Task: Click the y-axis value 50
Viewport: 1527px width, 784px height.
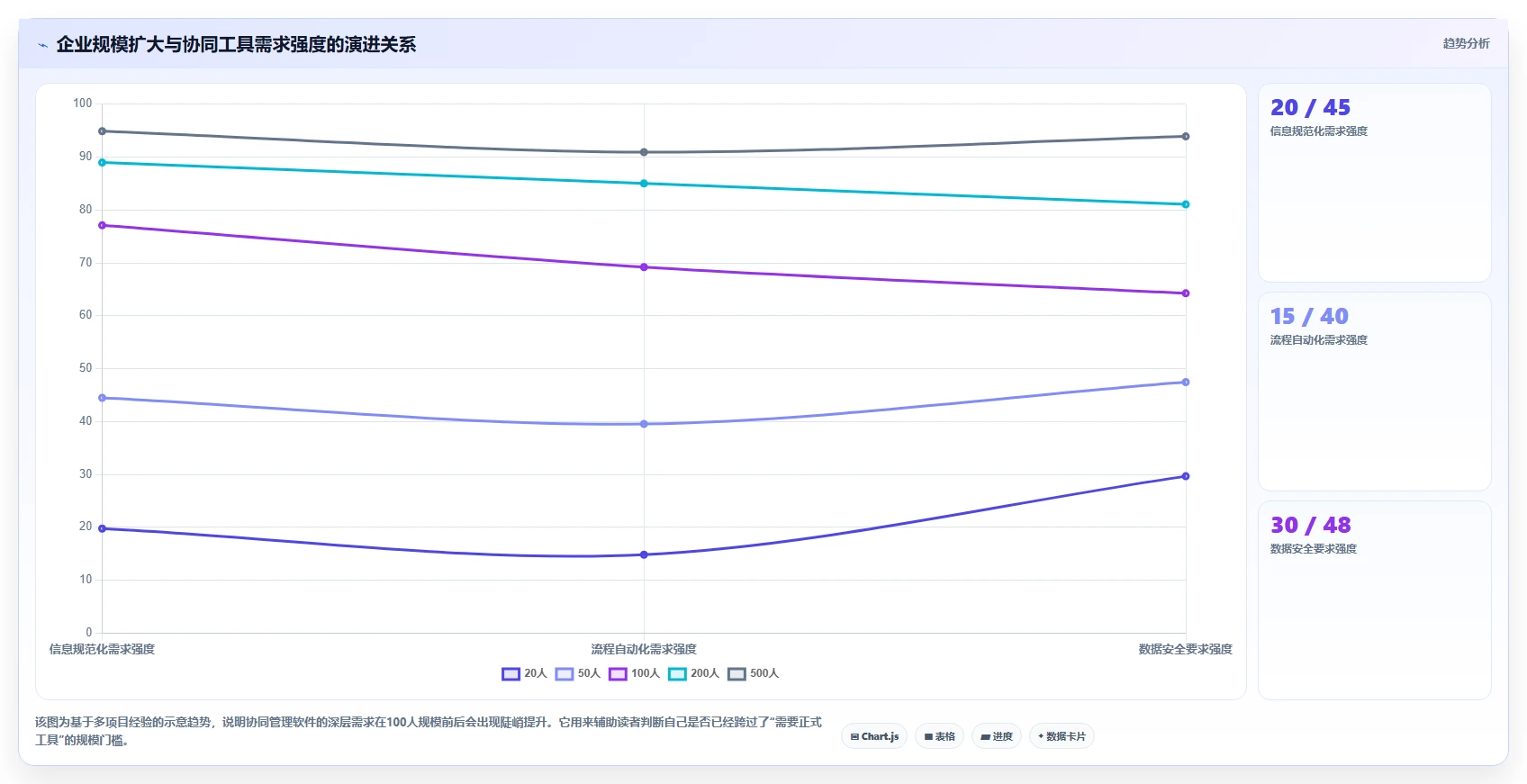Action: tap(86, 368)
